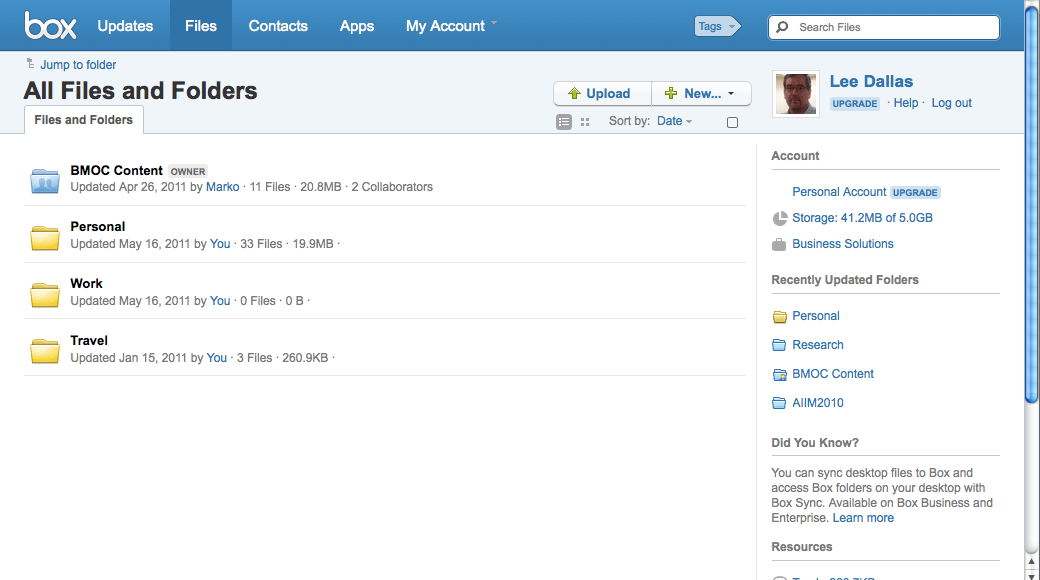
Task: Click the storage pie chart icon
Action: pyautogui.click(x=778, y=217)
